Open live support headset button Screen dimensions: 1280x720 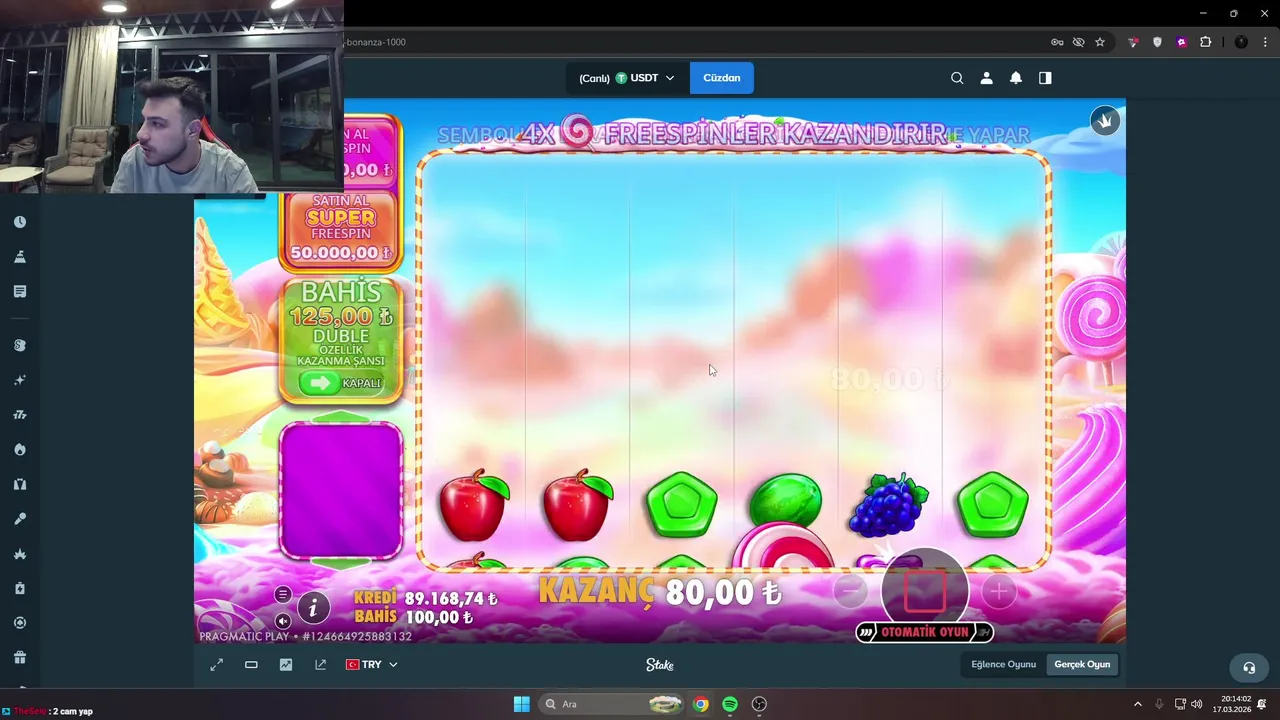pyautogui.click(x=1248, y=667)
